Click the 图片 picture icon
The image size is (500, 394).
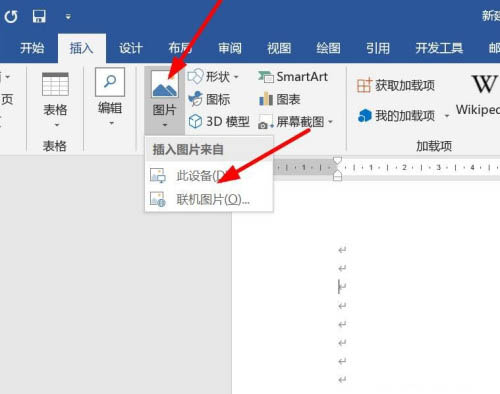coord(165,84)
